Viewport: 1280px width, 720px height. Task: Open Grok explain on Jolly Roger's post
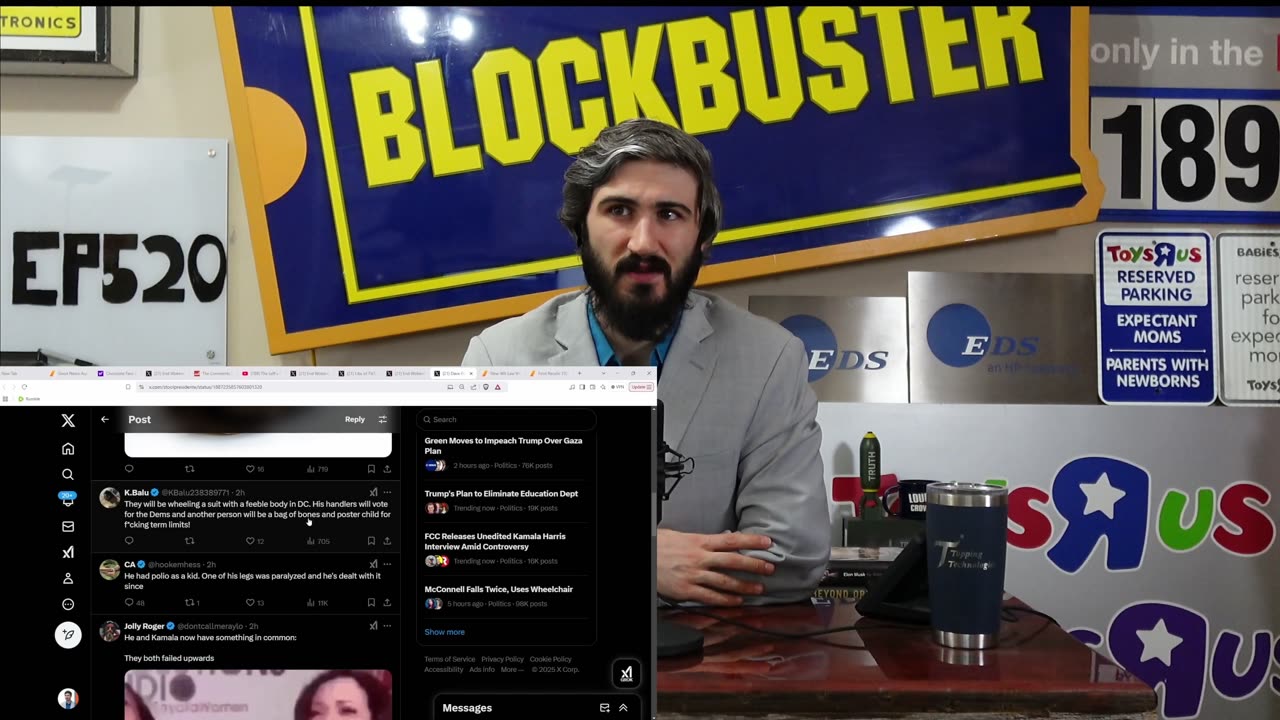[373, 626]
